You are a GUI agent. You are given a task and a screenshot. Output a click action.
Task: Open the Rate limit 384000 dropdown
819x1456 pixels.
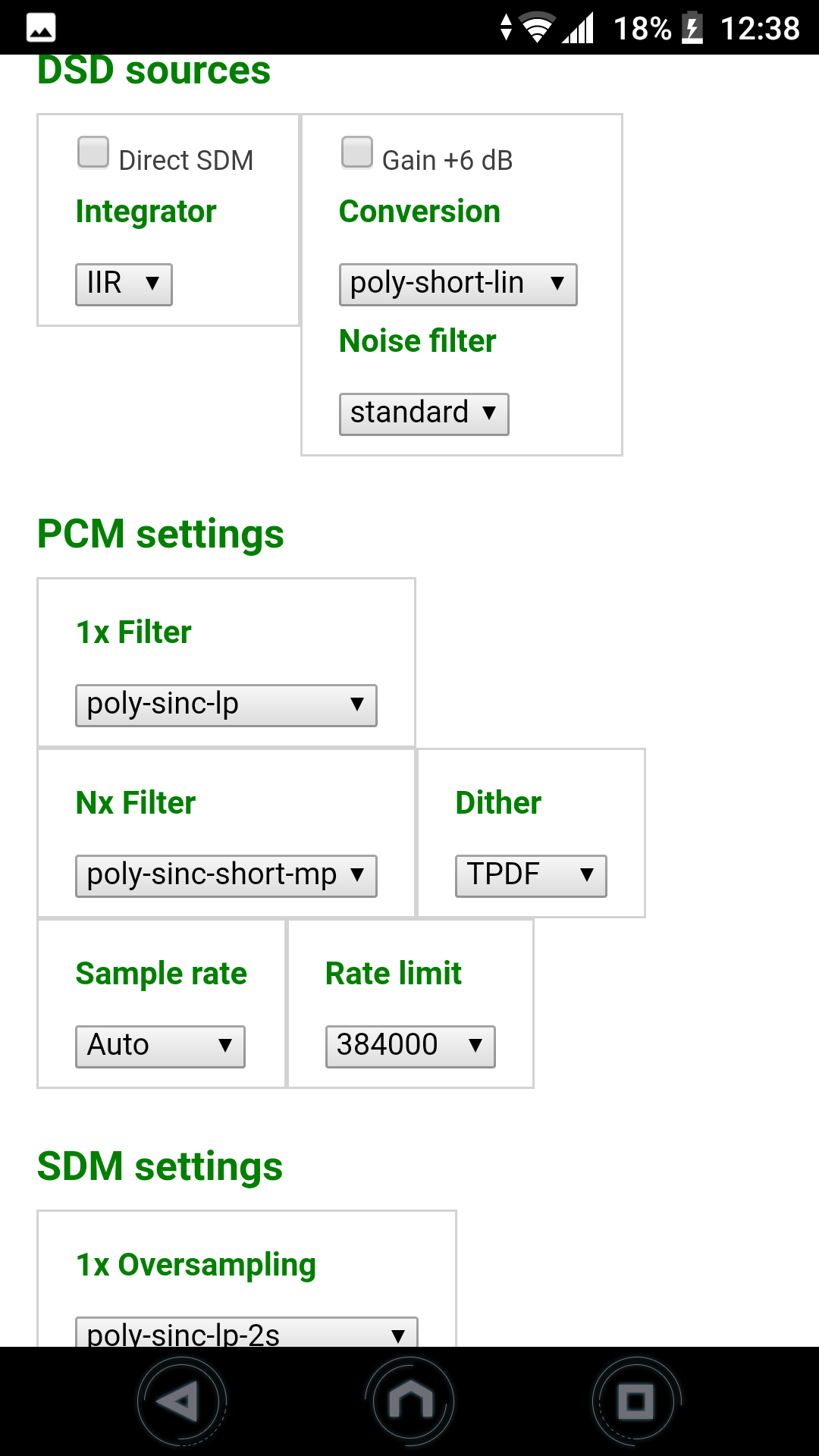(410, 1046)
